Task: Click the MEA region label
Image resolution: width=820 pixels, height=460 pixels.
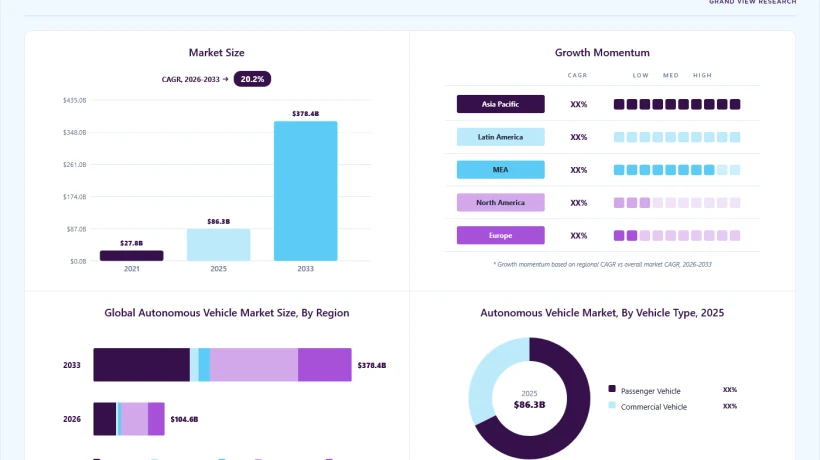Action: coord(500,170)
